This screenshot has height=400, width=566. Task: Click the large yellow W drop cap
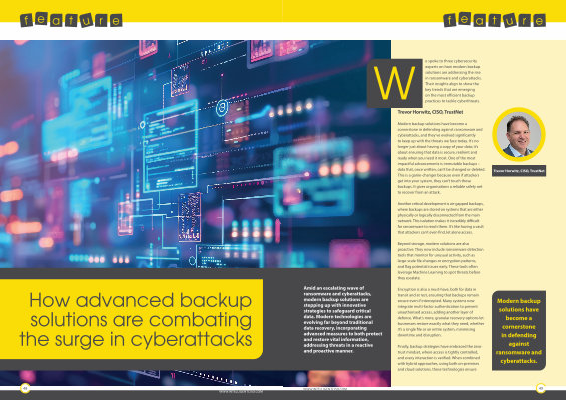click(x=394, y=83)
